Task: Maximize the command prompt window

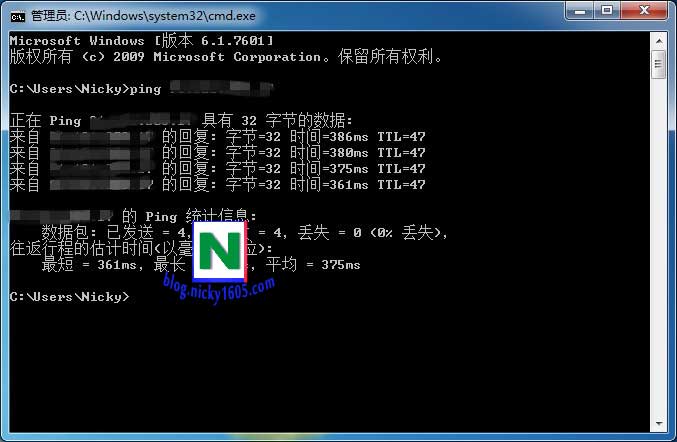Action: pyautogui.click(x=607, y=10)
